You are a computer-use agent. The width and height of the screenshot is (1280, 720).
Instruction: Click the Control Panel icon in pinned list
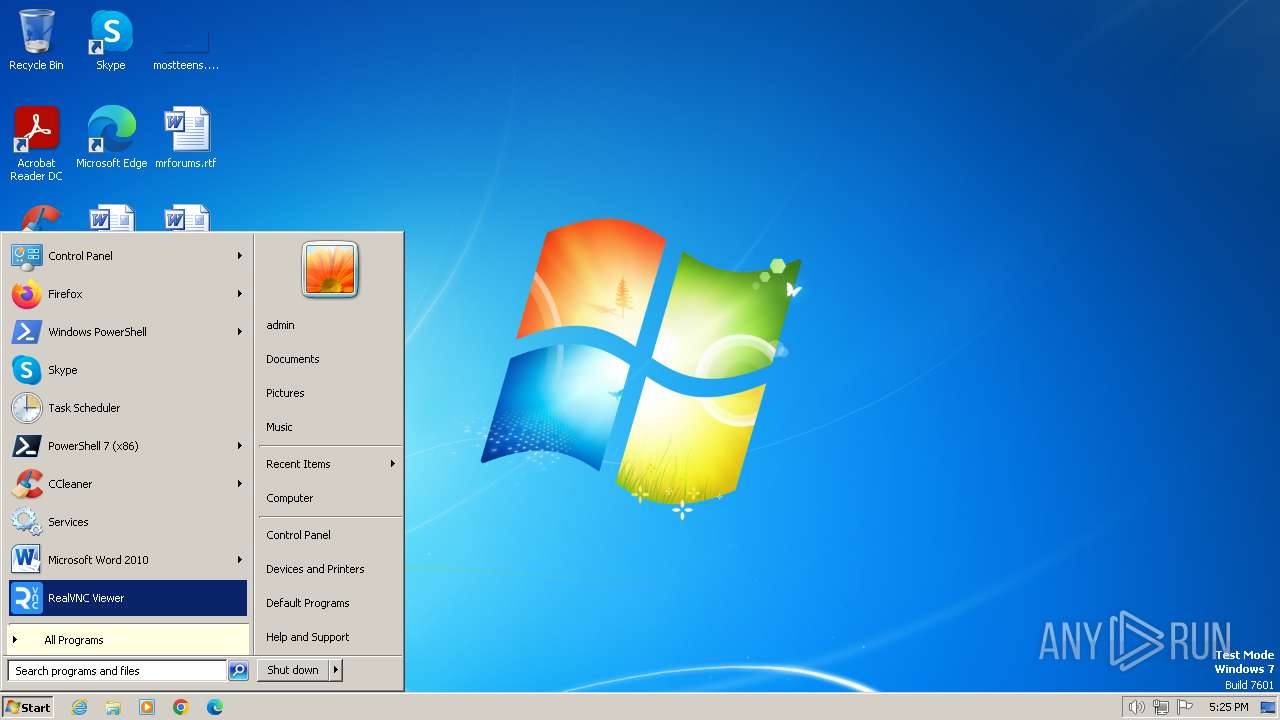(26, 256)
